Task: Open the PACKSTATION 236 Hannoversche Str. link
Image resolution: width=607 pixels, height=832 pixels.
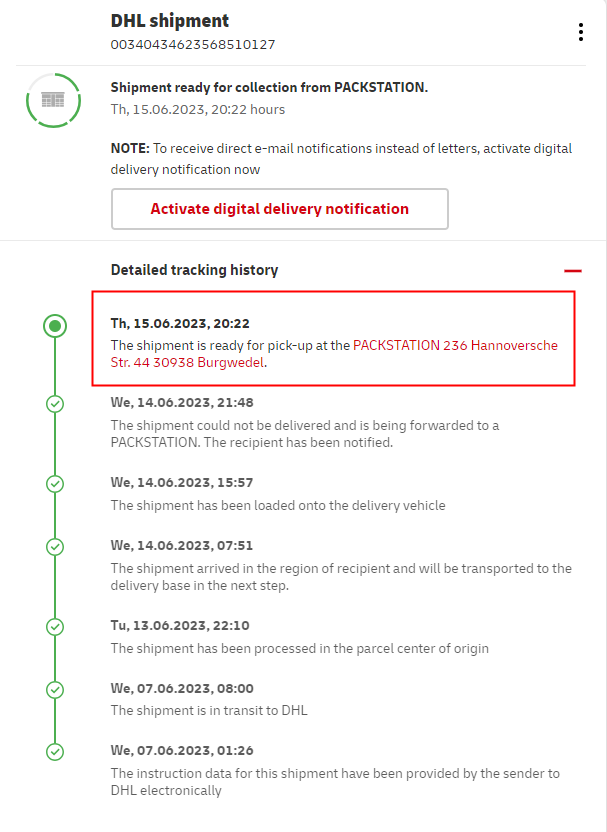Action: (x=455, y=345)
